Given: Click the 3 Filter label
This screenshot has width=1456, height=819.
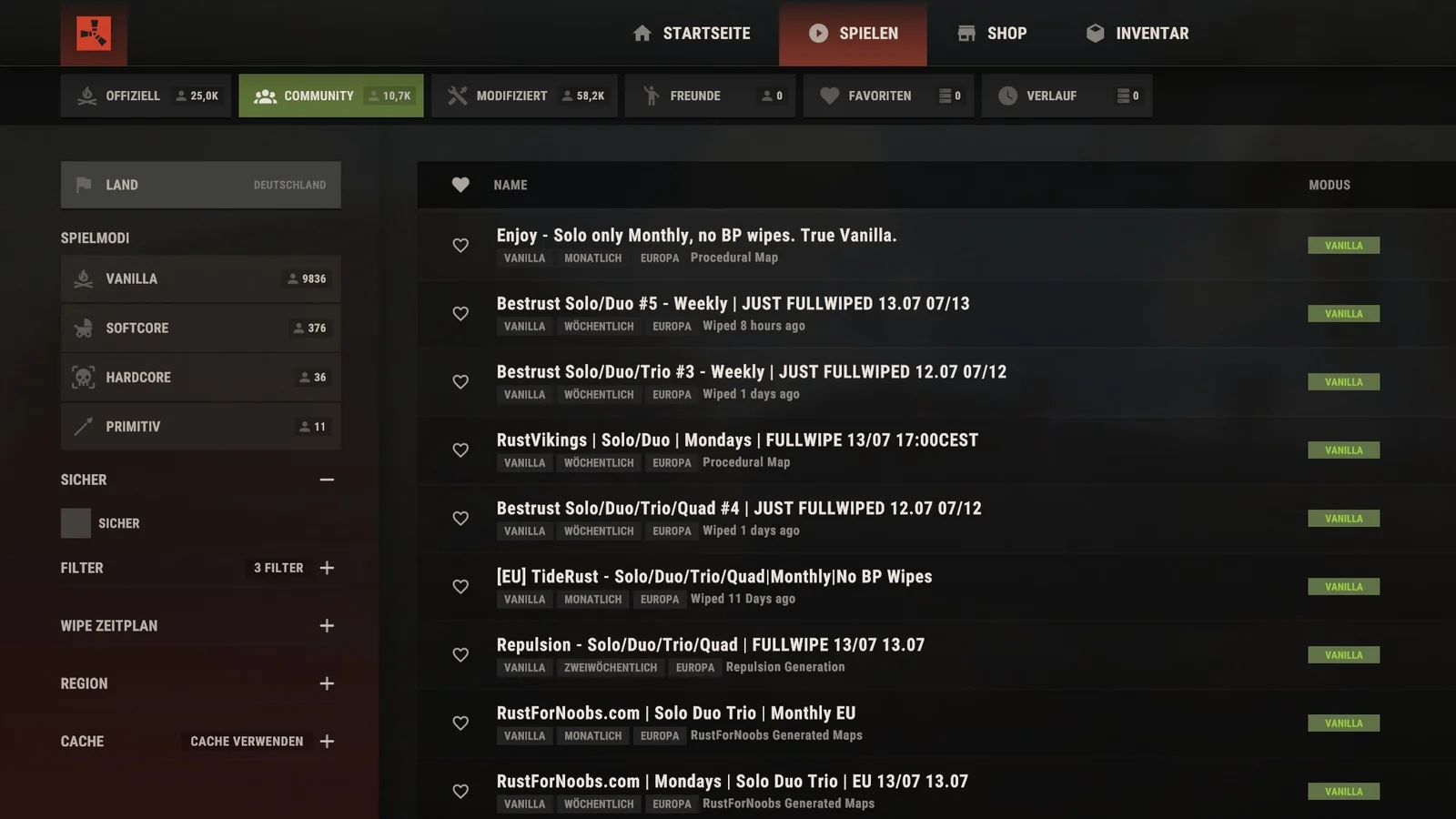Looking at the screenshot, I should coord(278,568).
